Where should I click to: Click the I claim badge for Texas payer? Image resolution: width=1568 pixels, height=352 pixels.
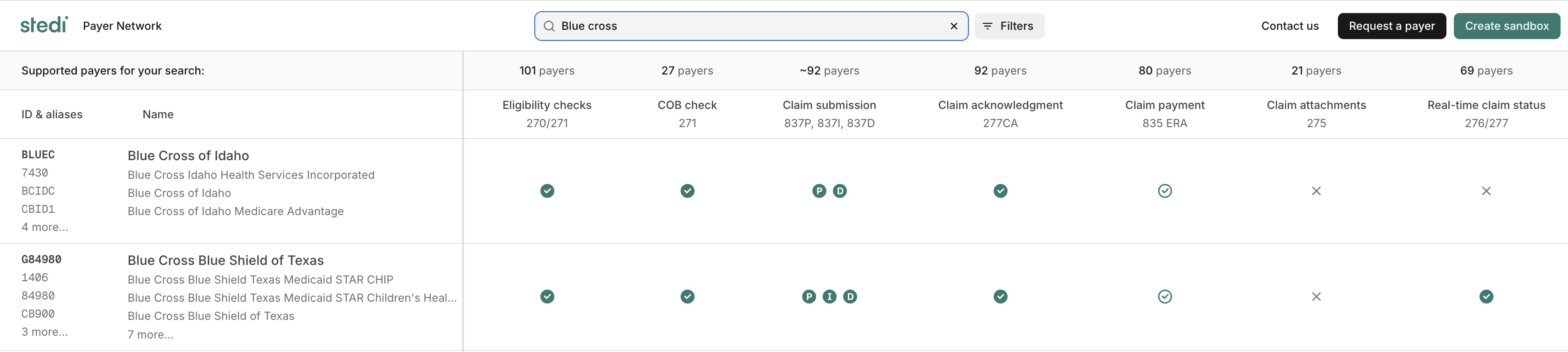pyautogui.click(x=829, y=297)
